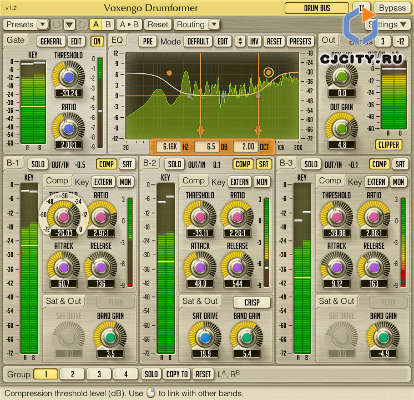Click the B-1 THRESHOLD knob
The height and width of the screenshot is (400, 414).
point(63,217)
